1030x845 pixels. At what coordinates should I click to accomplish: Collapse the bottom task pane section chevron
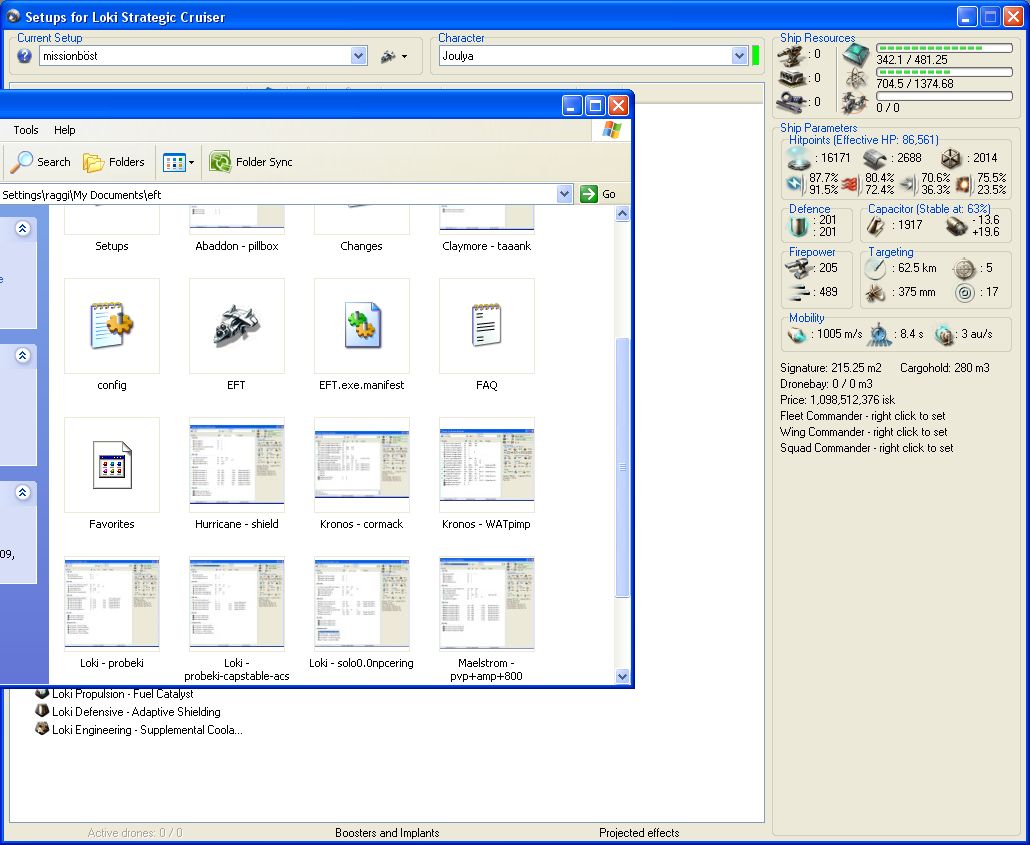coord(22,492)
